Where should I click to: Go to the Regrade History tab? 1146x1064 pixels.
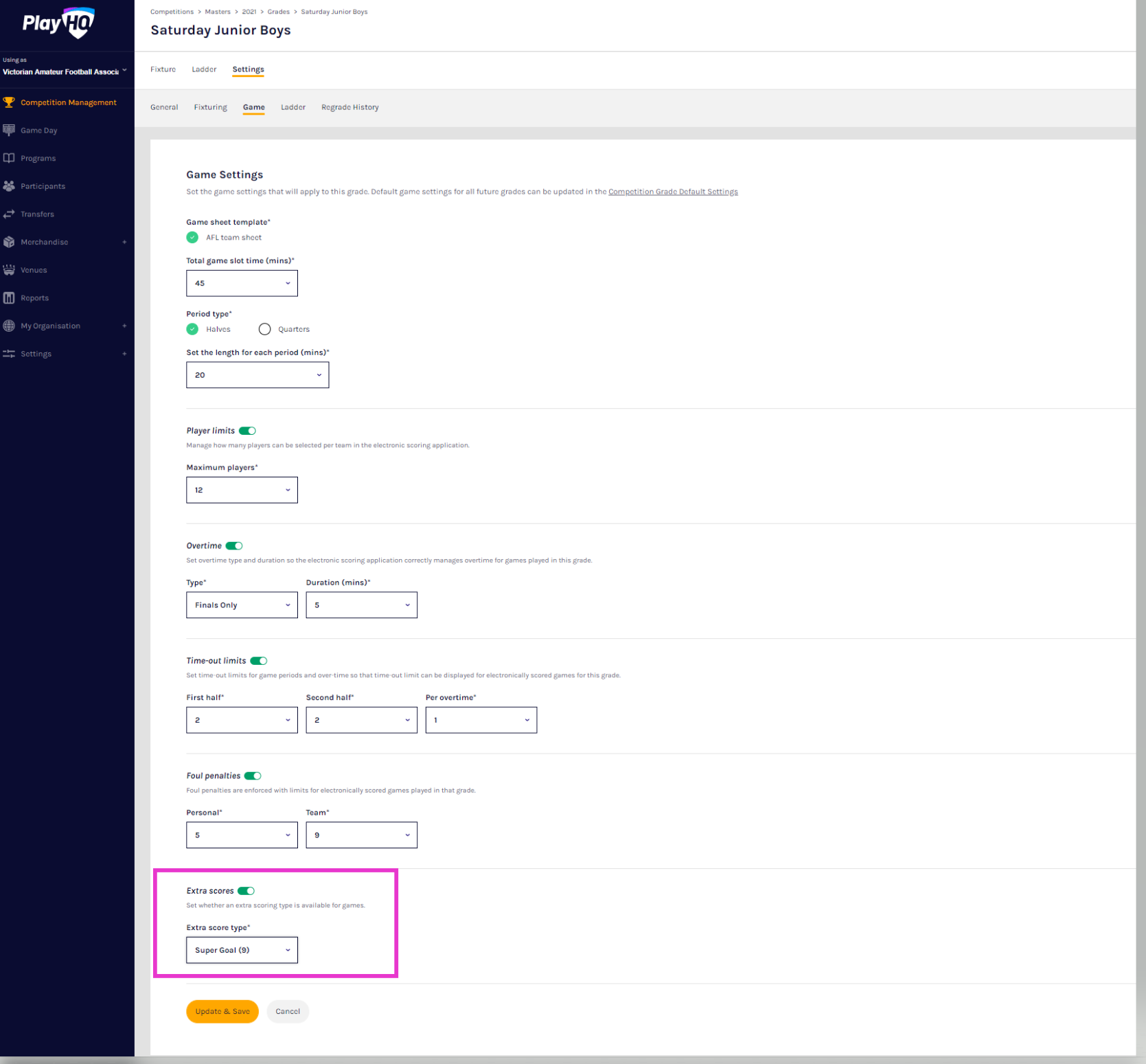pos(349,107)
